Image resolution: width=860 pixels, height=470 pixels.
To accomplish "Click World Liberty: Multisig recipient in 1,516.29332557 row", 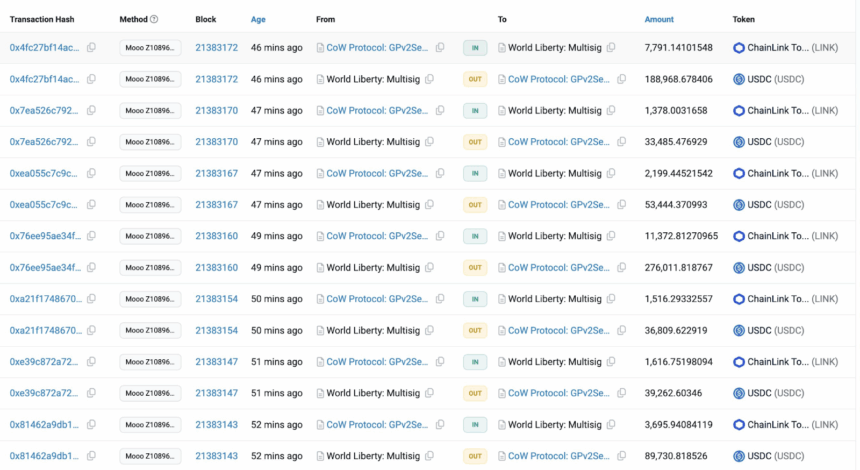I will 555,299.
